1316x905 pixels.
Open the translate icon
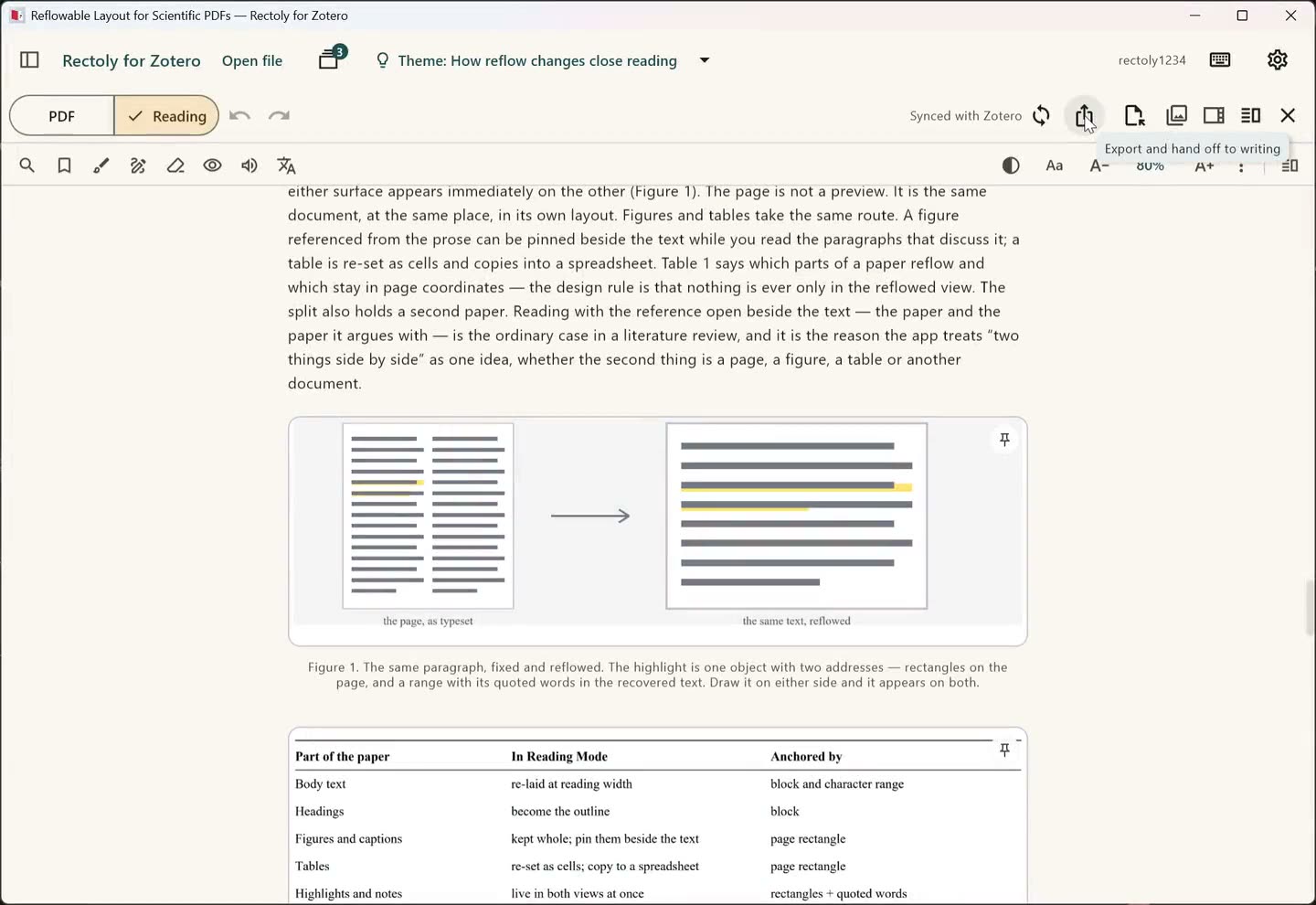pos(287,165)
